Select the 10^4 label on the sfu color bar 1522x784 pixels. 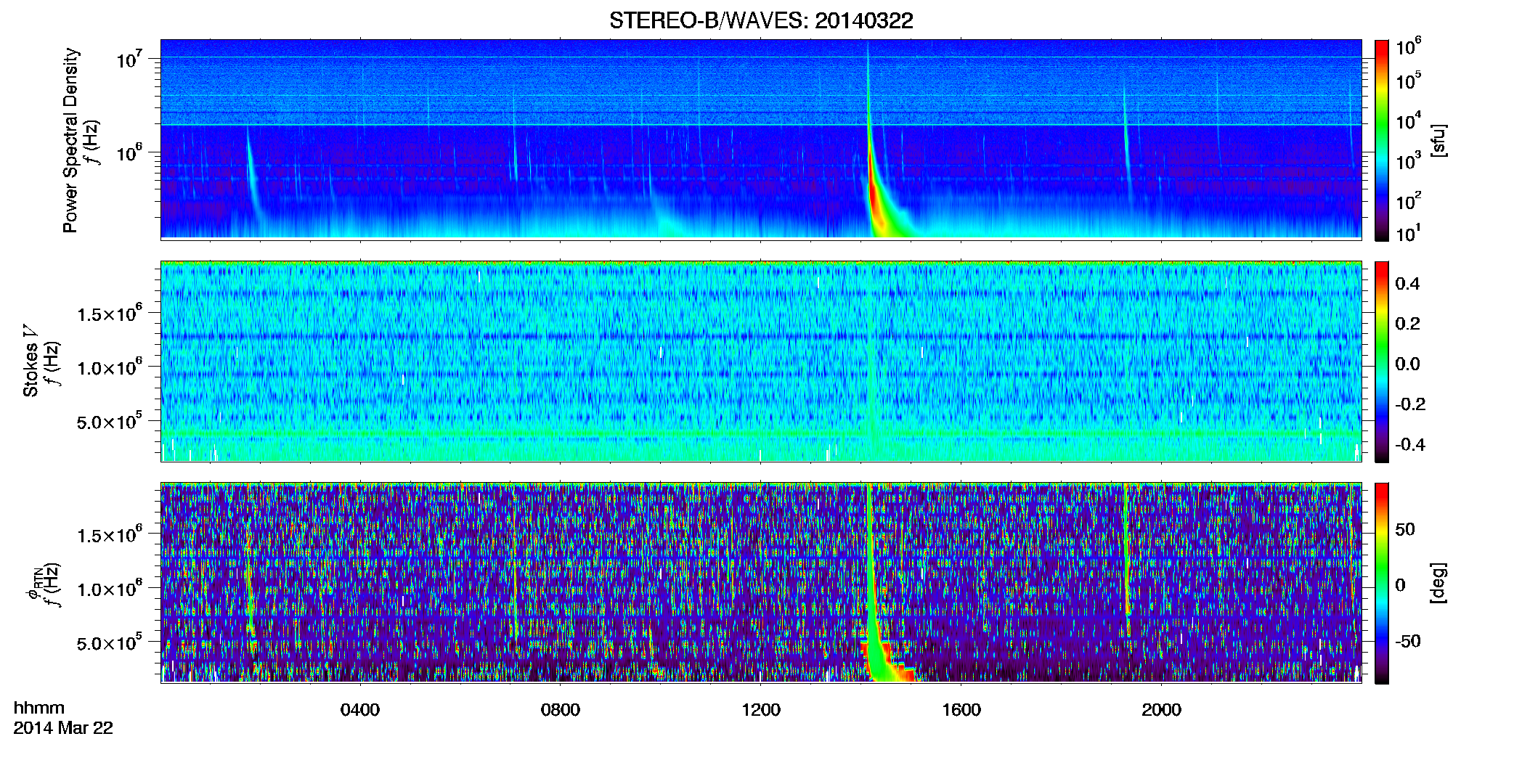point(1409,122)
